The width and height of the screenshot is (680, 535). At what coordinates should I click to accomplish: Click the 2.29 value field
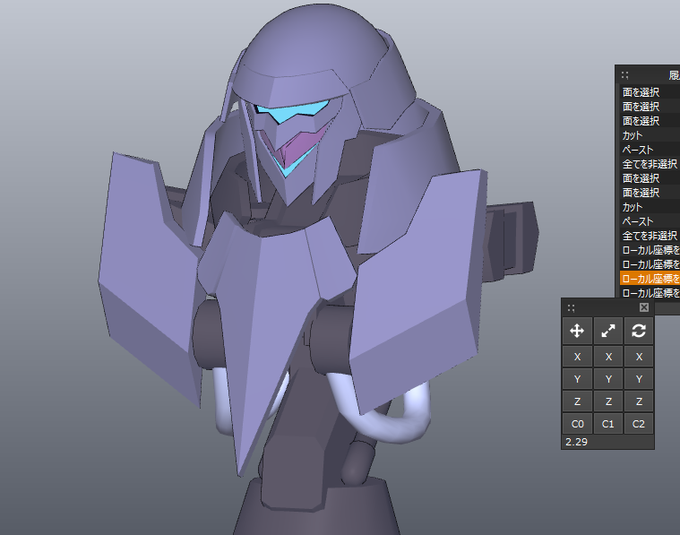608,442
